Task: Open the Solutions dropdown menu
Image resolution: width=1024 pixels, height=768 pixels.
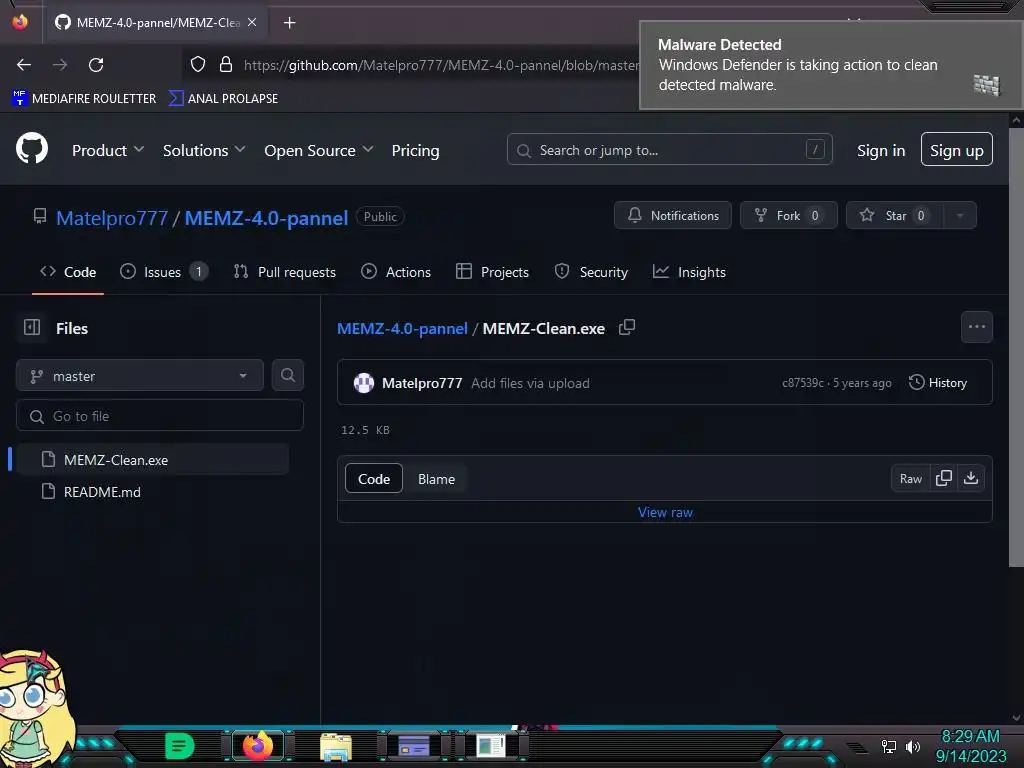Action: [204, 150]
